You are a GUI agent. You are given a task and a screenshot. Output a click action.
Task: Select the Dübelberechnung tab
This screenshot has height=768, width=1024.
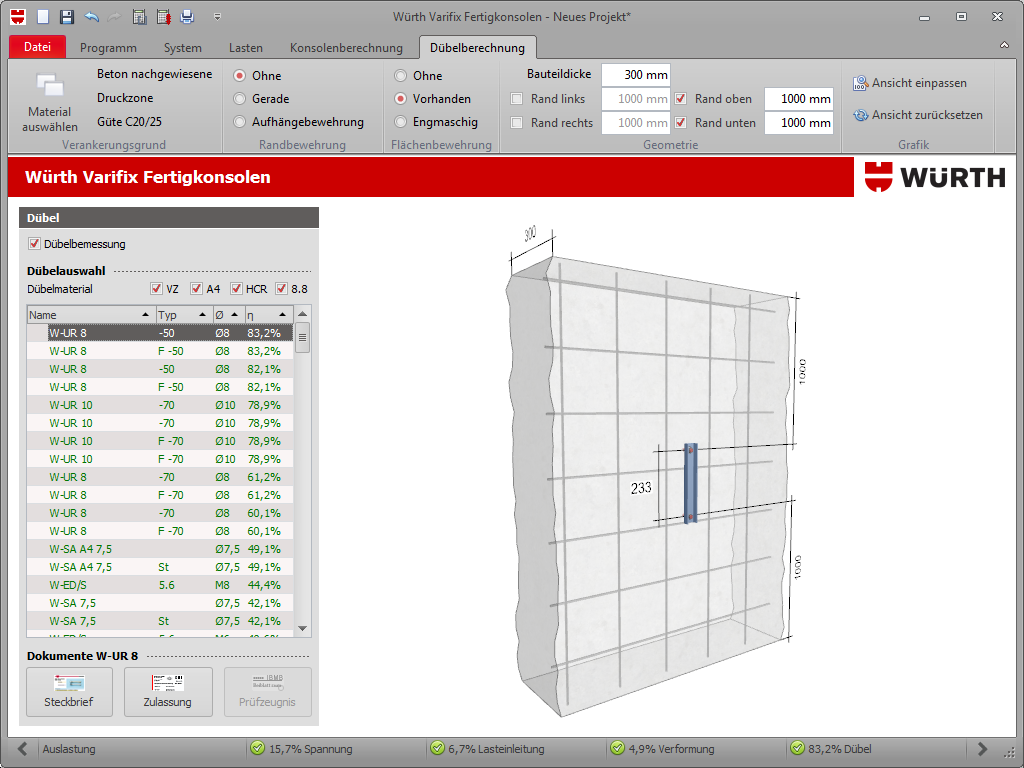(477, 48)
